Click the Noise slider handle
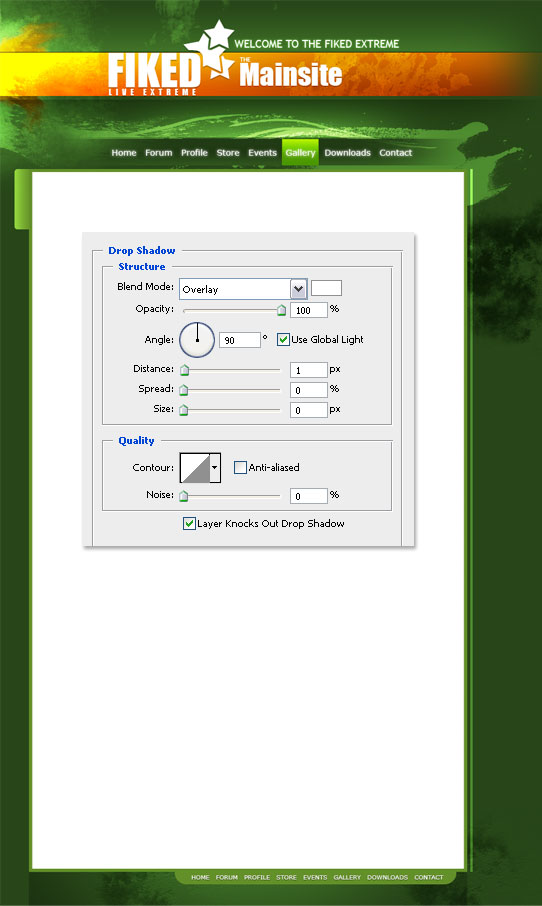 [x=184, y=496]
